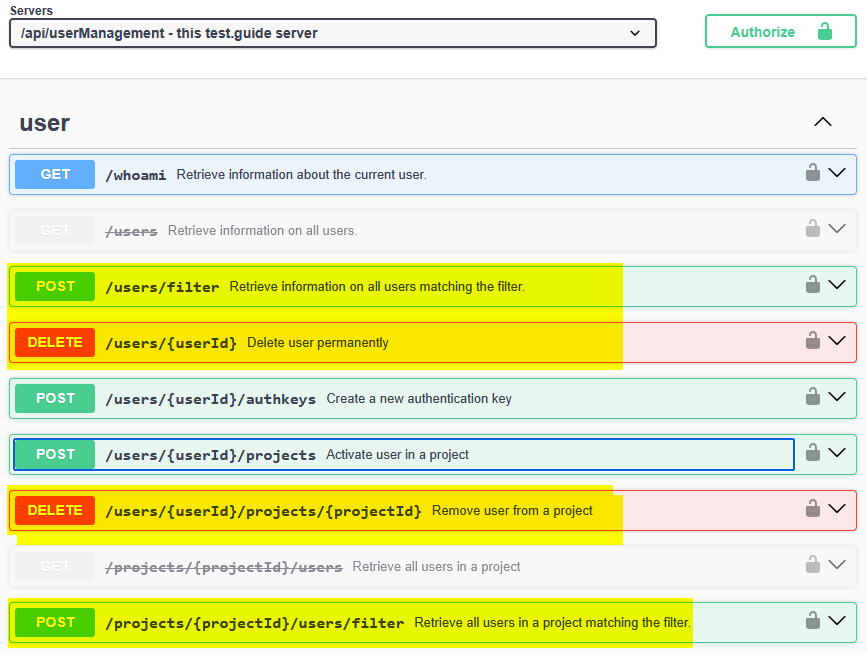Click the lock icon on DELETE /users/{userId} row
This screenshot has width=867, height=653.
(x=812, y=340)
